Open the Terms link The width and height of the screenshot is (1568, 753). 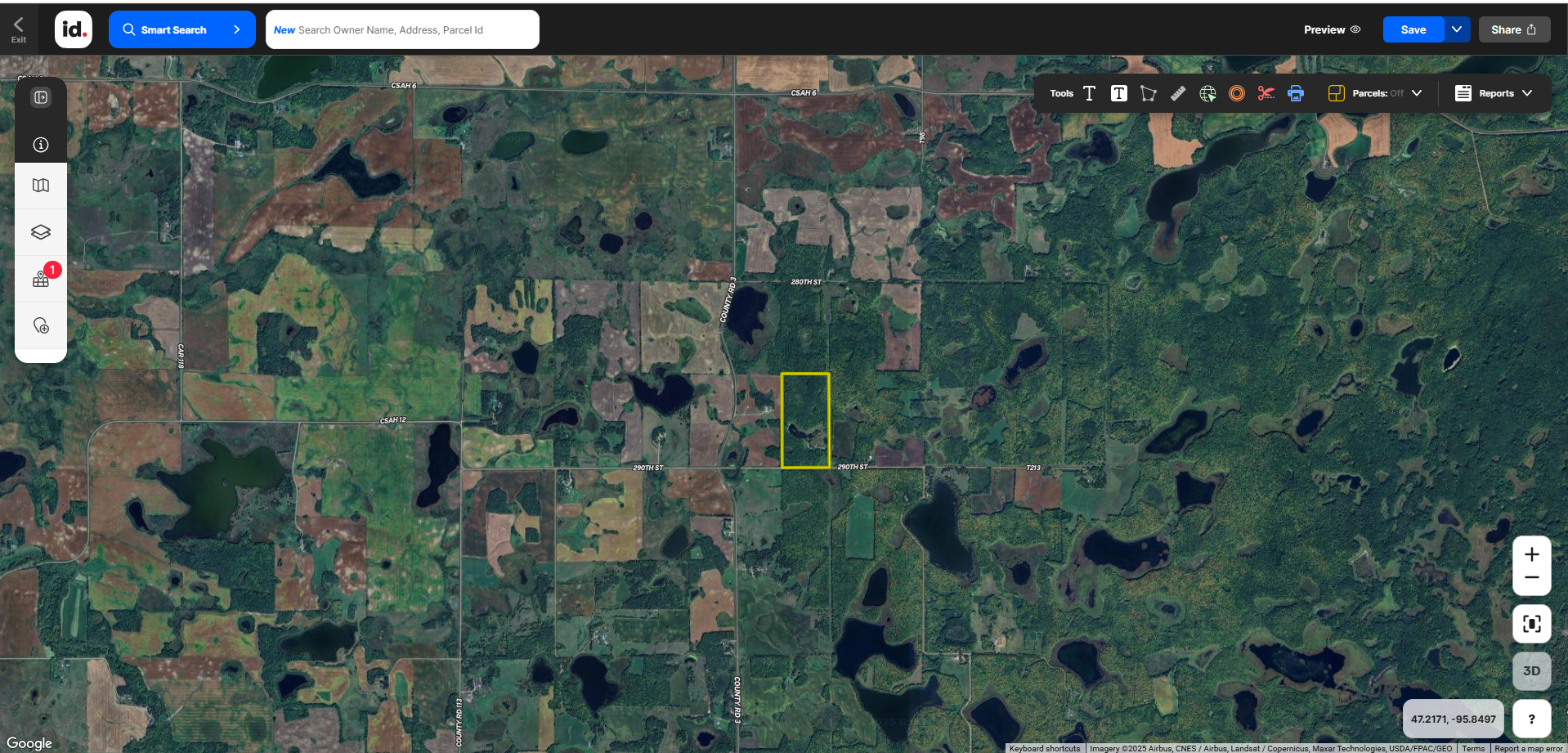click(1473, 748)
